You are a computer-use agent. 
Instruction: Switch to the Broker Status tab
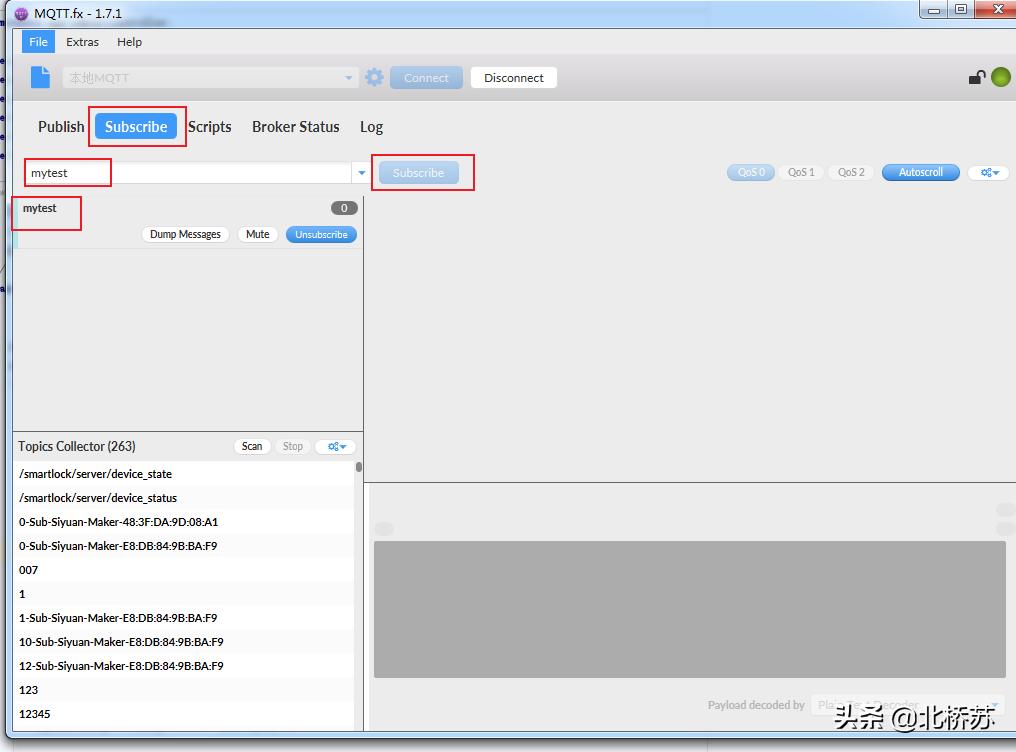tap(295, 127)
